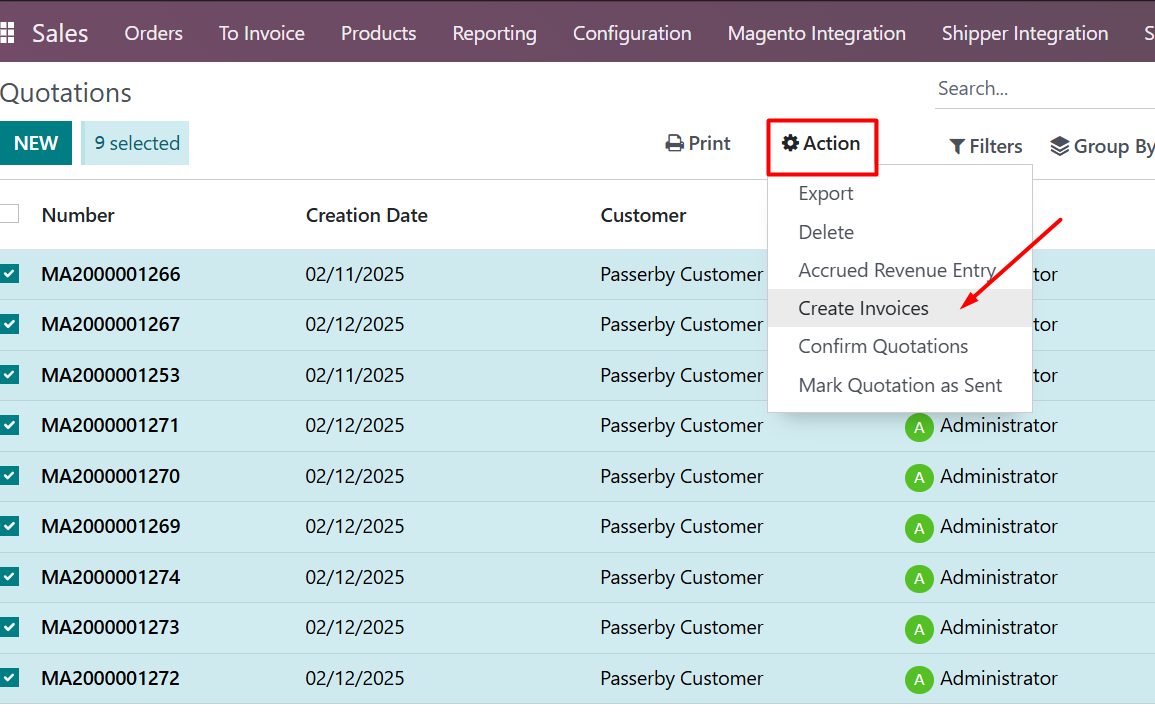Viewport: 1155px width, 715px height.
Task: Open the Reporting dropdown menu
Action: 494,33
